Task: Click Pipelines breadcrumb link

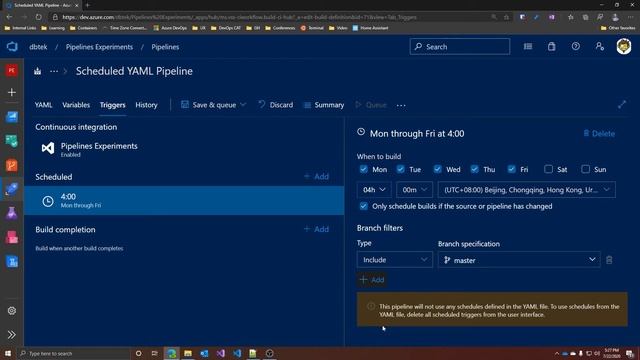Action: 165,47
